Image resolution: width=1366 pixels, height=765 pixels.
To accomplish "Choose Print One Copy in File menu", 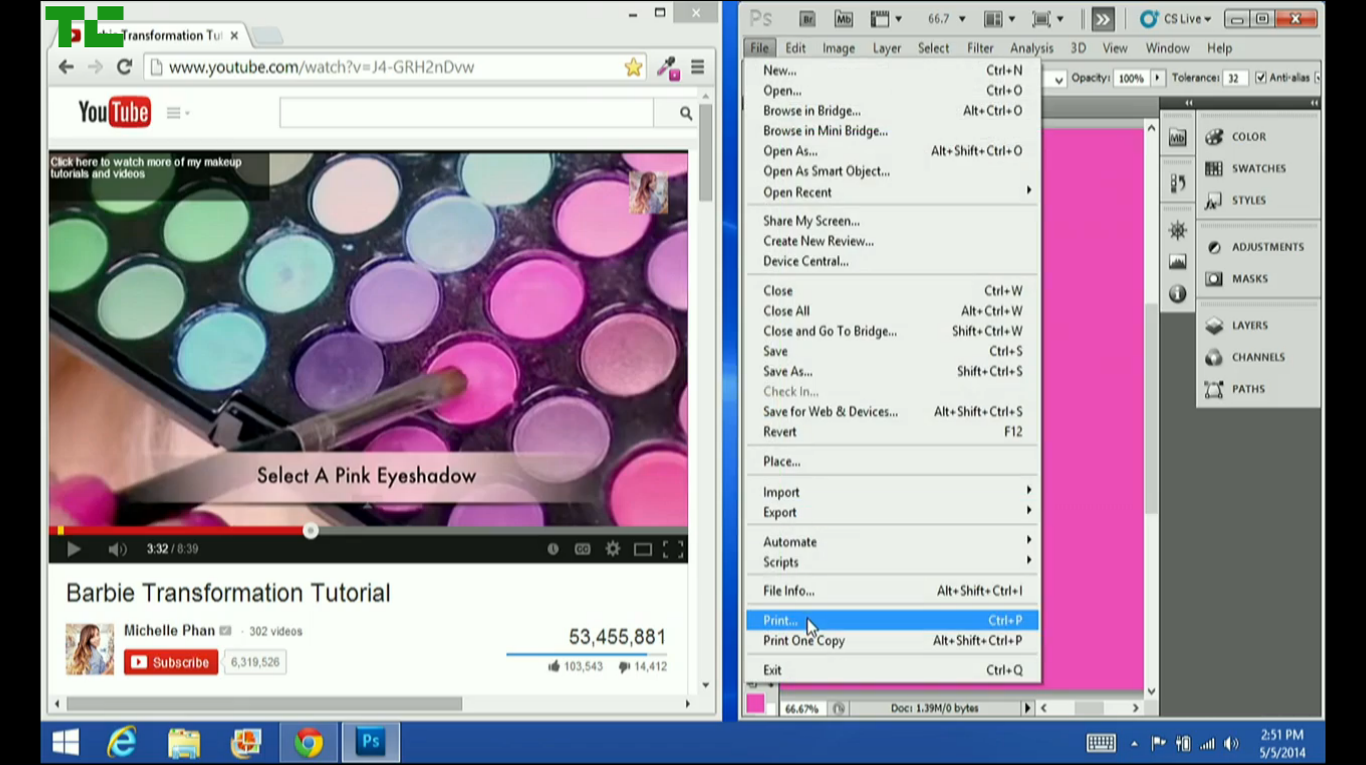I will (892, 641).
